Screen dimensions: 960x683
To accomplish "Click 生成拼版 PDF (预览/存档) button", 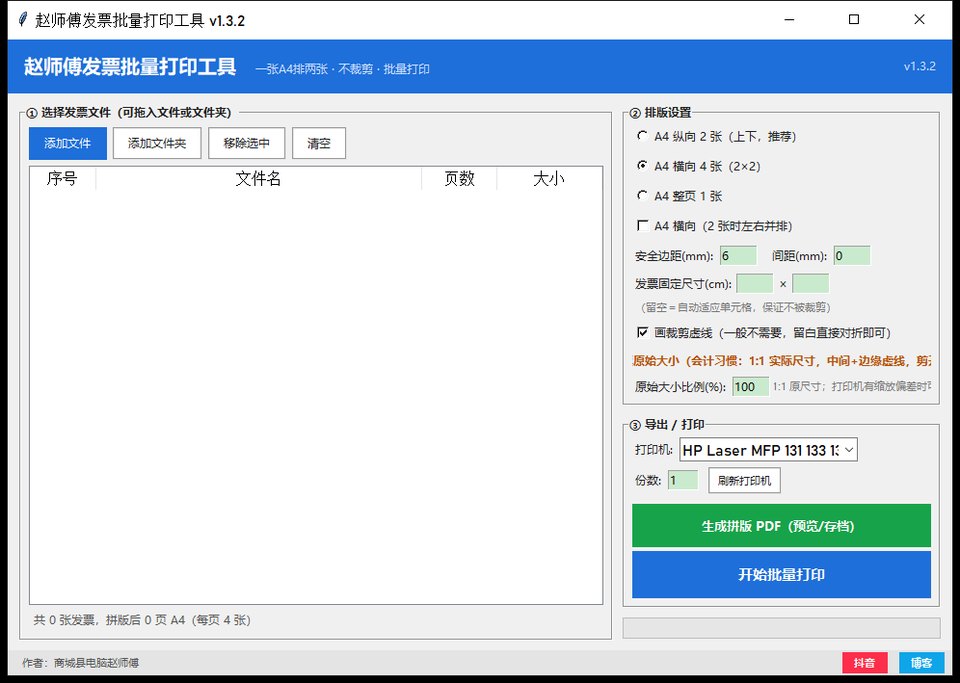I will pos(781,526).
